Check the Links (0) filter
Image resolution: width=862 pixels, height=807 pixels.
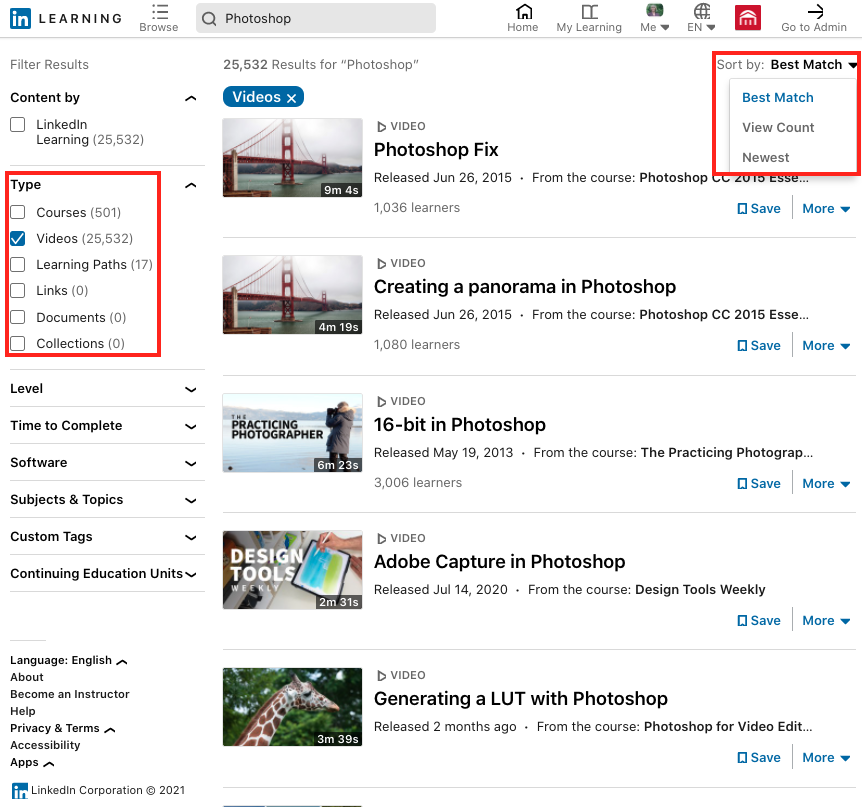click(18, 290)
